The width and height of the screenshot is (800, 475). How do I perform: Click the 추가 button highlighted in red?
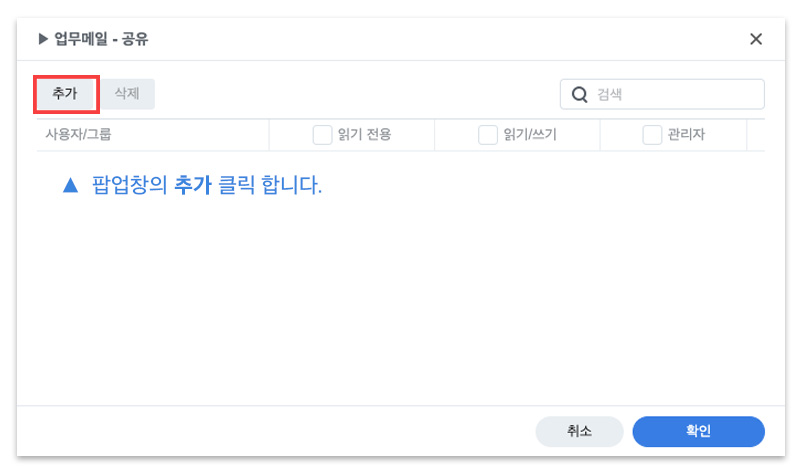coord(65,94)
